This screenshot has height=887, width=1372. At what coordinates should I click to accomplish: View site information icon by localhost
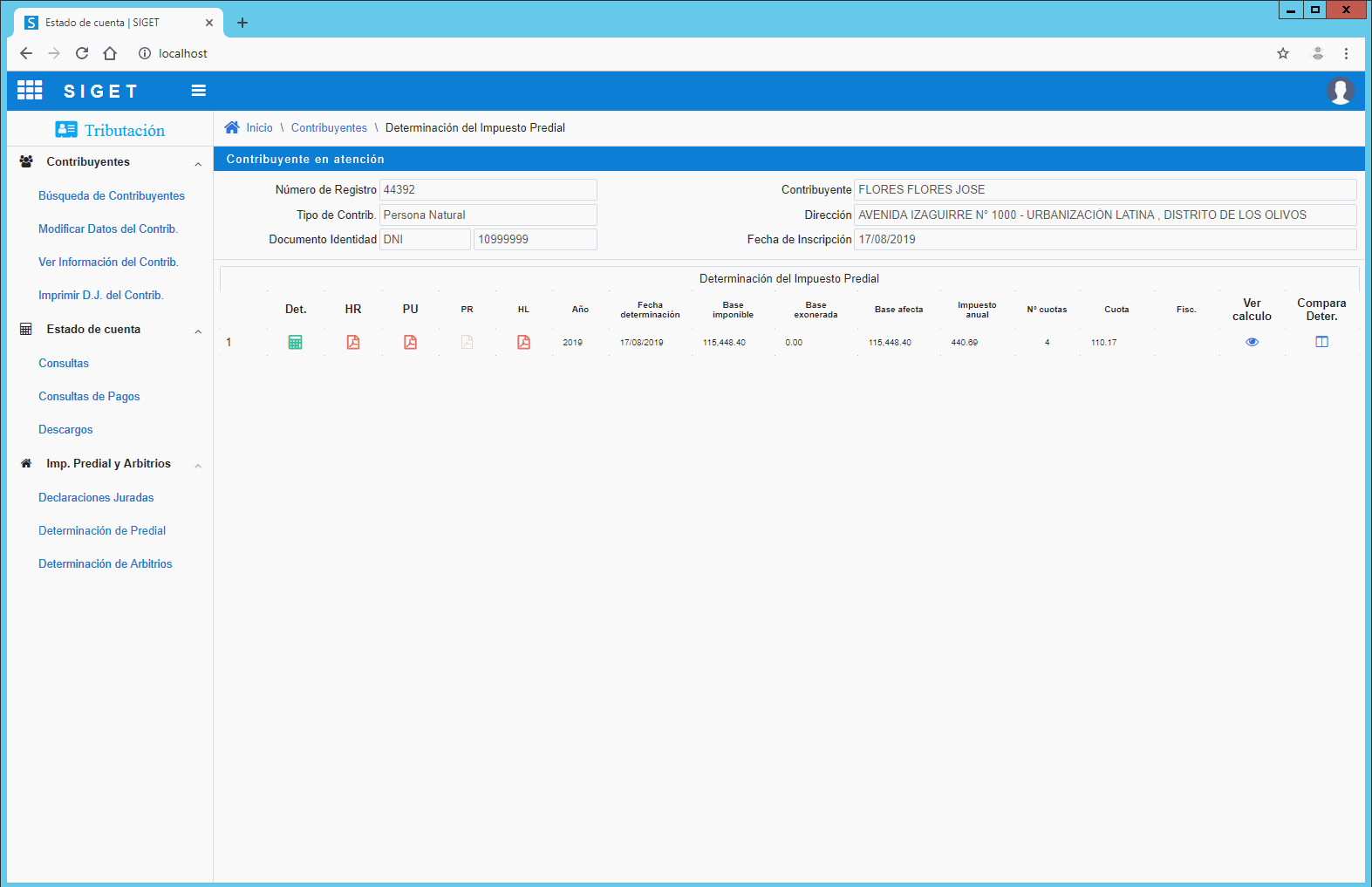pos(145,53)
